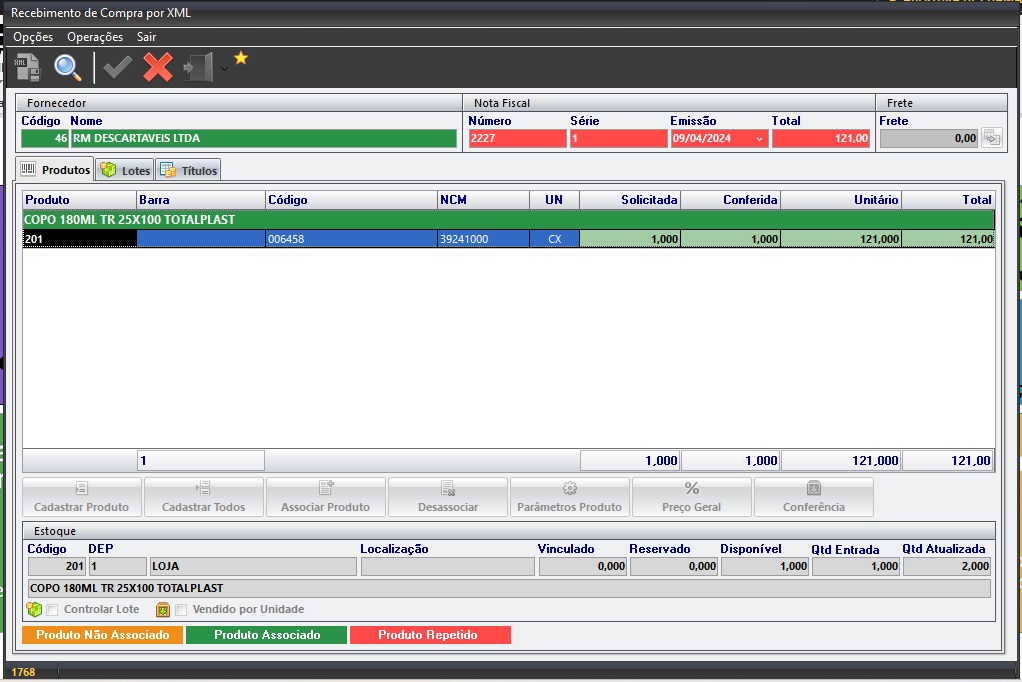Click the Qtd Atualizada field 2,000
The width and height of the screenshot is (1022, 682).
[947, 567]
